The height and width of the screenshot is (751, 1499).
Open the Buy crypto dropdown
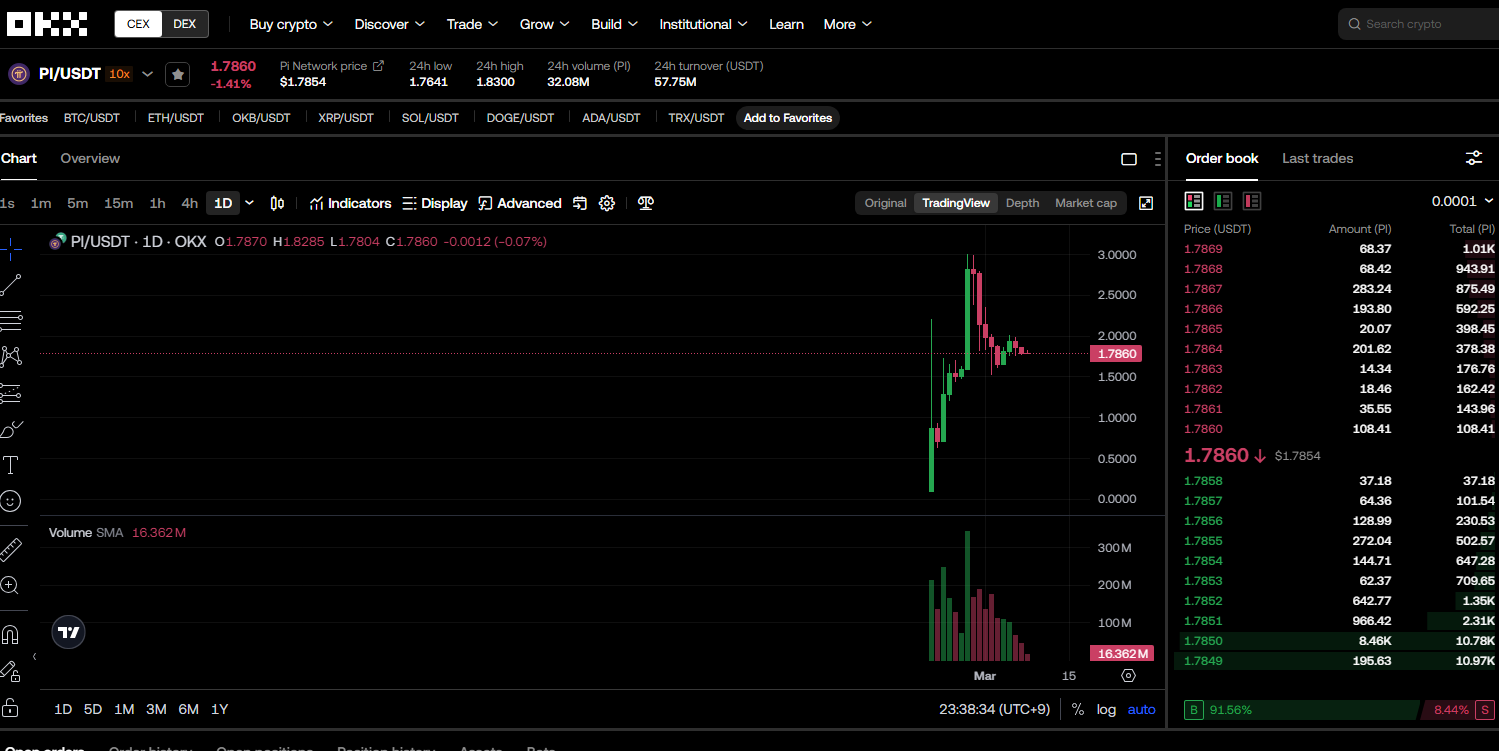click(x=291, y=24)
